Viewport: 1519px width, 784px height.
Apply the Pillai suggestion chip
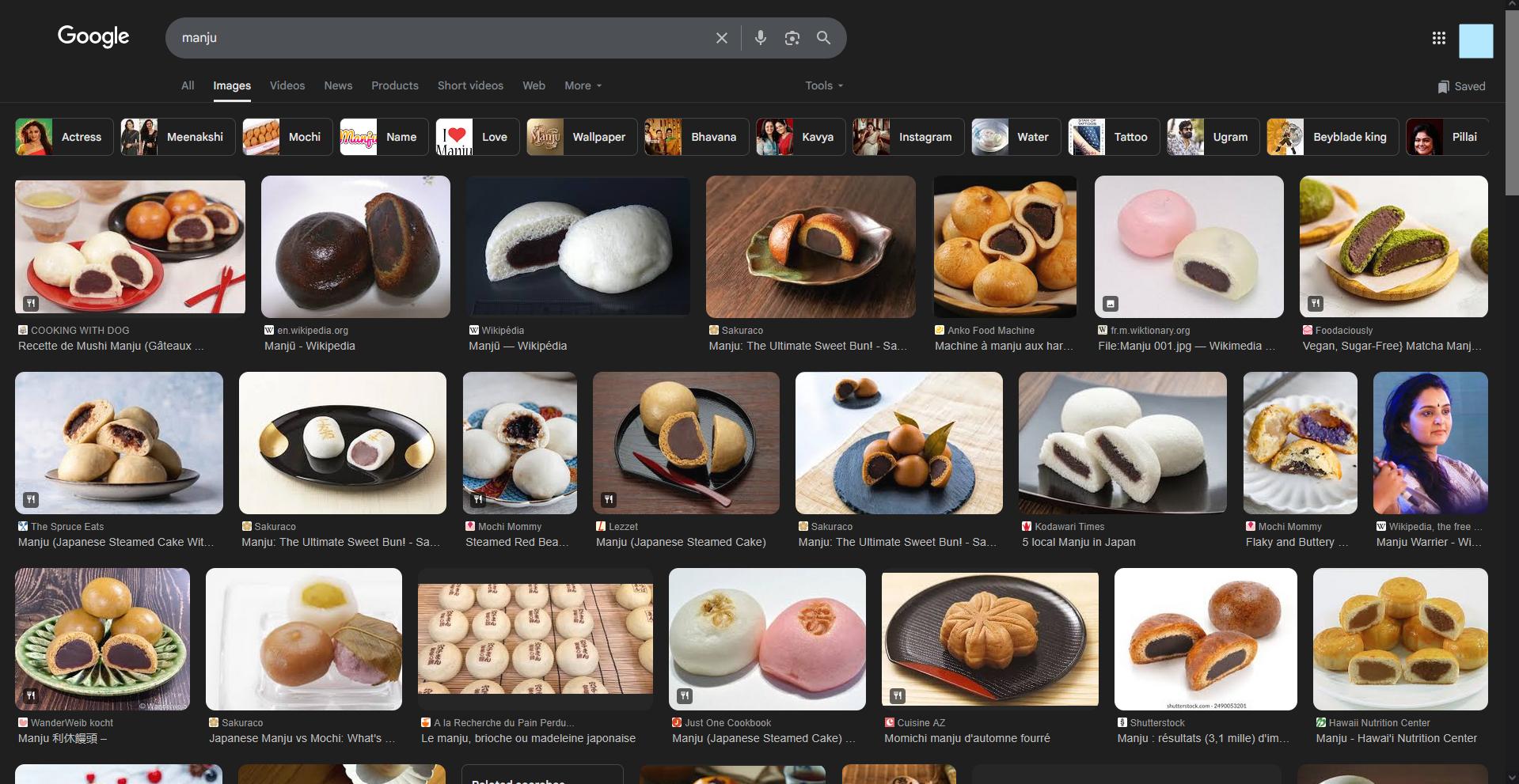tap(1447, 137)
